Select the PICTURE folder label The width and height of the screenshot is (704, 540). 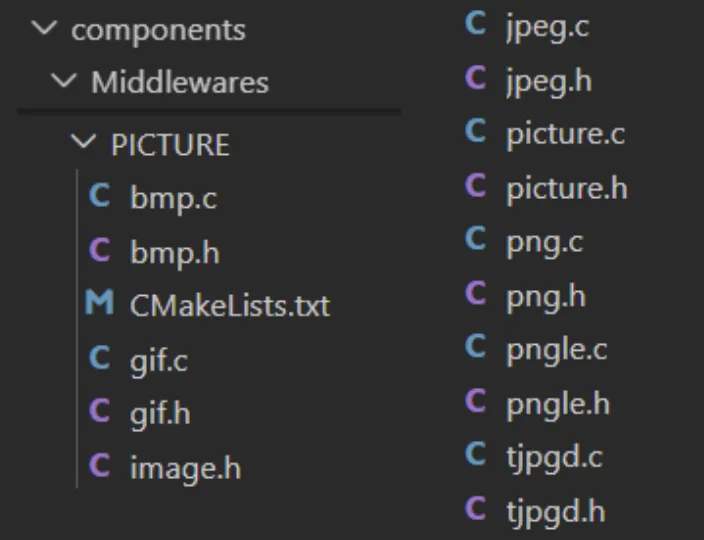(171, 145)
